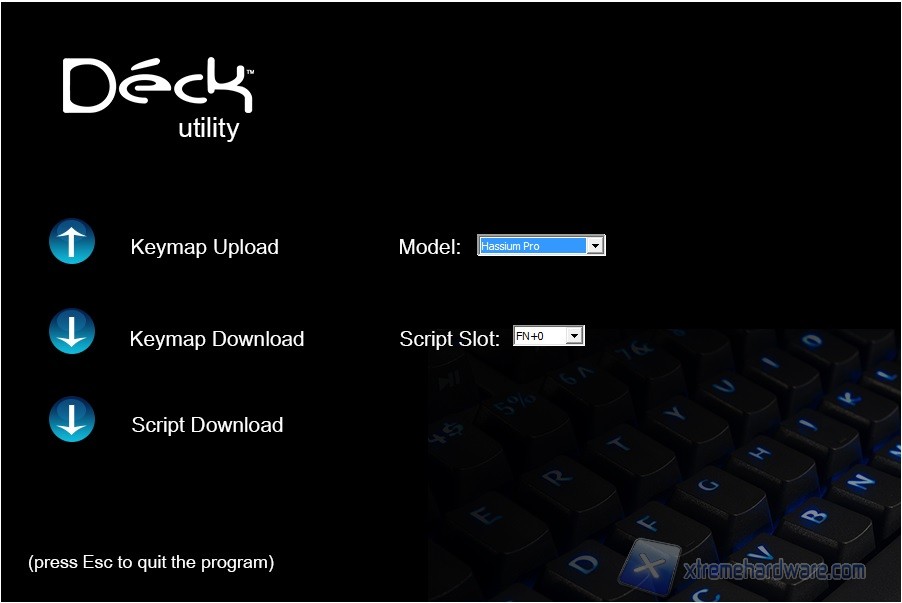
Task: Click the backlit keyboard background image
Action: click(x=664, y=465)
